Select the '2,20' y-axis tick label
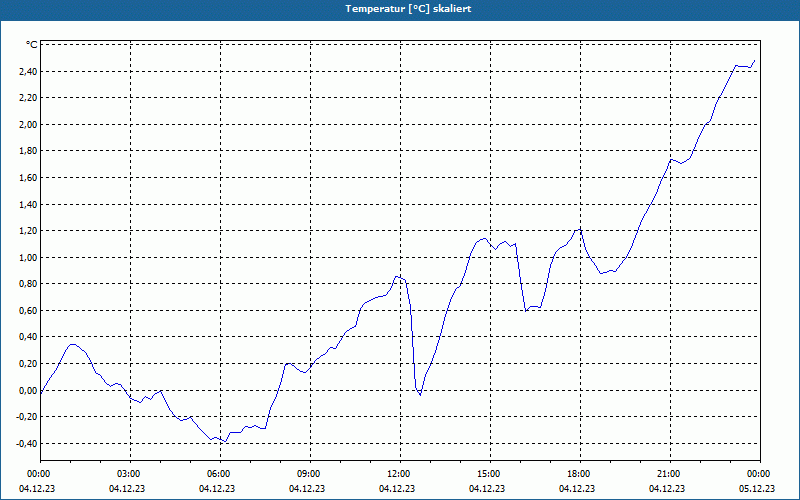This screenshot has width=800, height=500. click(27, 98)
